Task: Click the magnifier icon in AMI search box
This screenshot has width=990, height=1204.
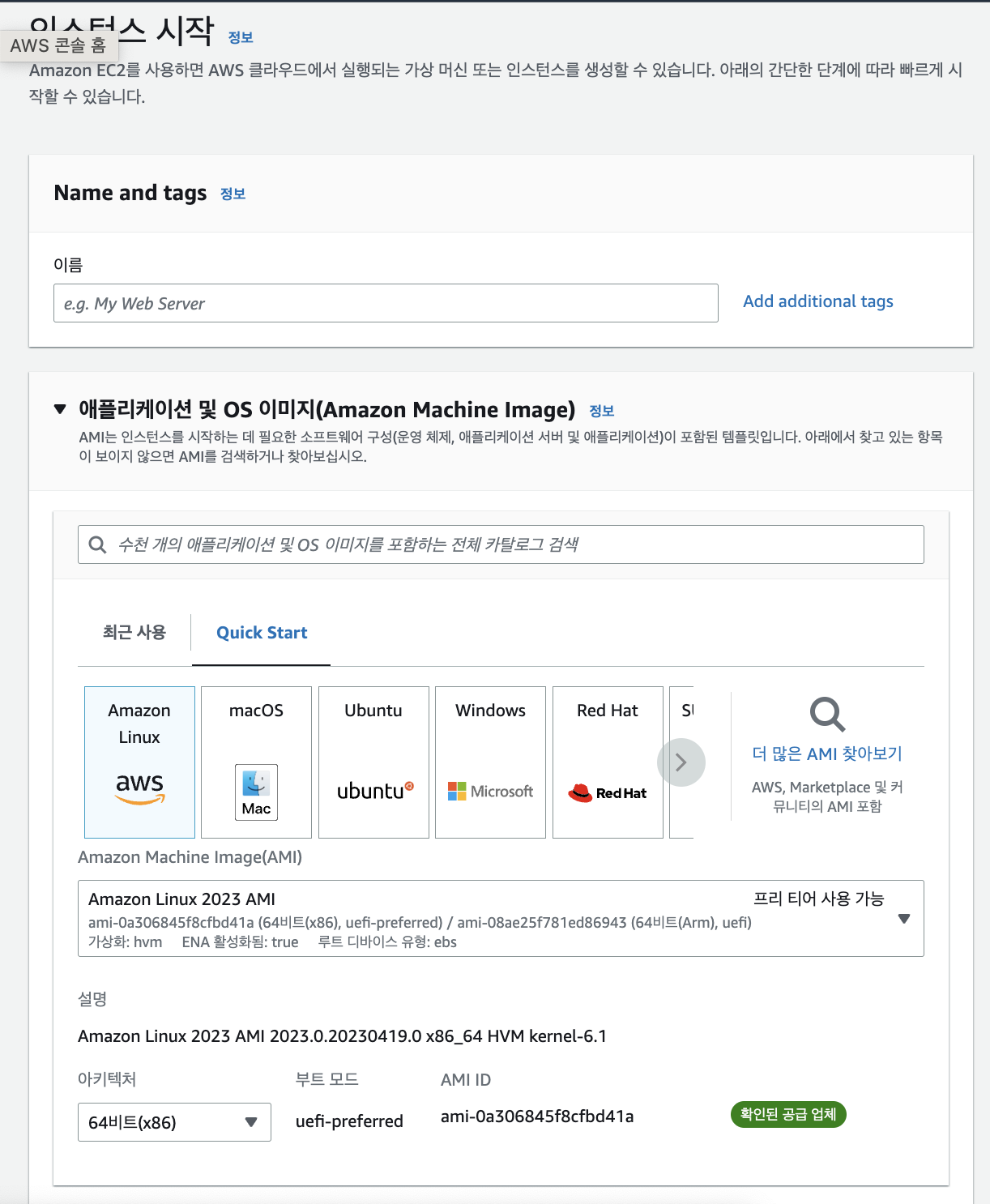Action: point(97,544)
